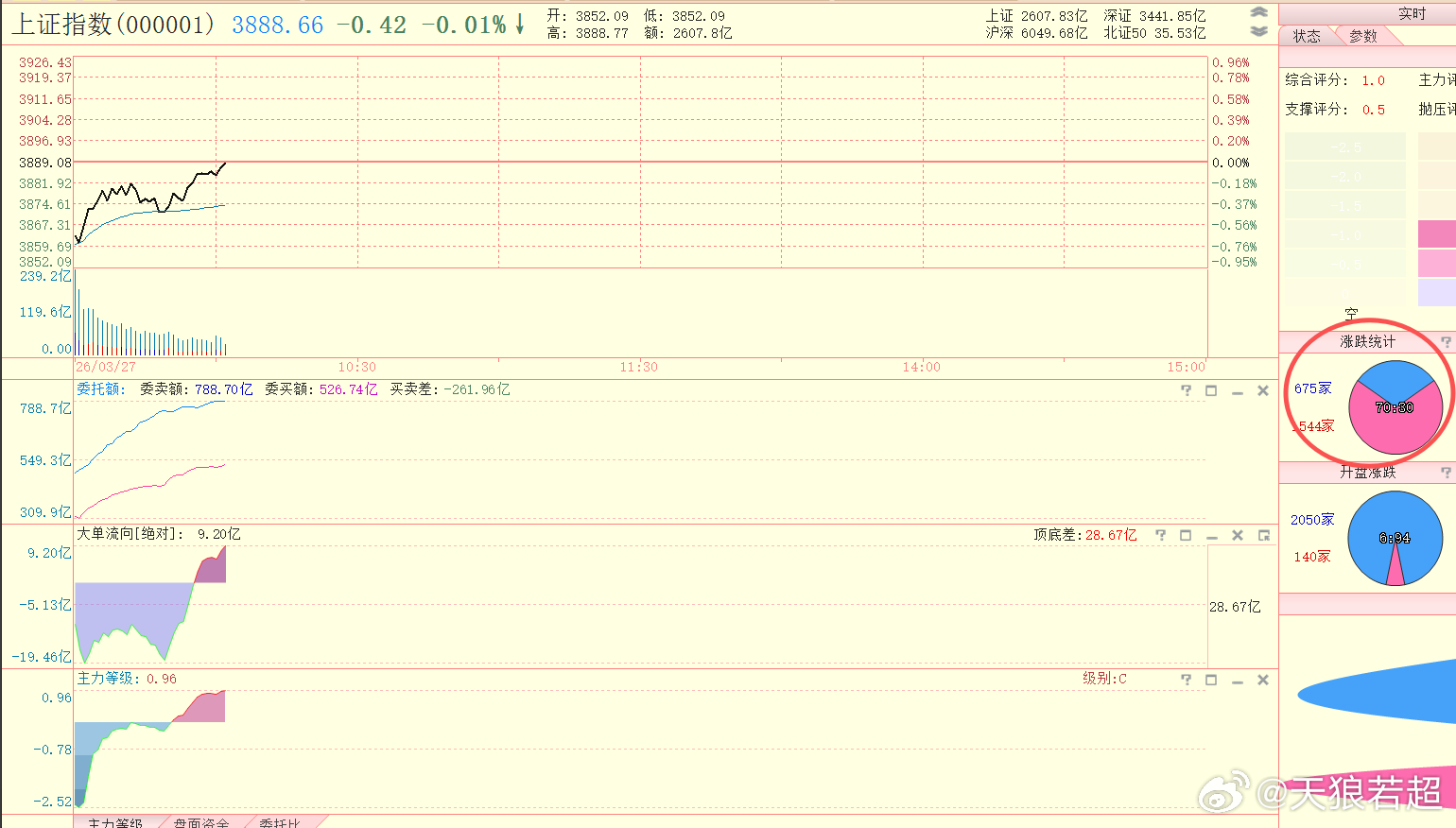Viewport: 1456px width, 828px height.
Task: Click the 上证指数(000001) title
Action: [x=113, y=25]
